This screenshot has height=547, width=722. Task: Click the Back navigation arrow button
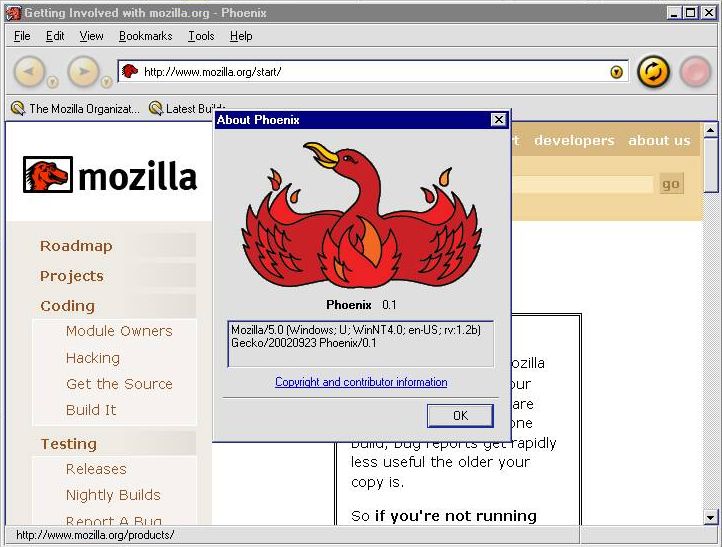click(x=30, y=71)
